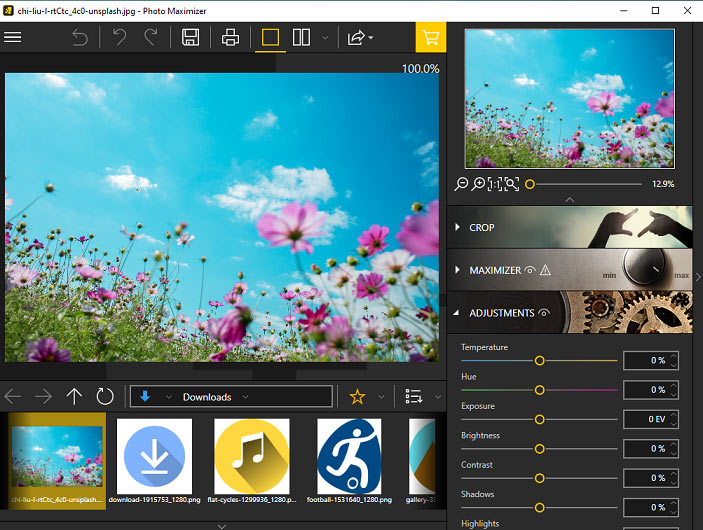Screen dimensions: 703x530
Task: Click the Exposure slider handle
Action: tap(539, 419)
